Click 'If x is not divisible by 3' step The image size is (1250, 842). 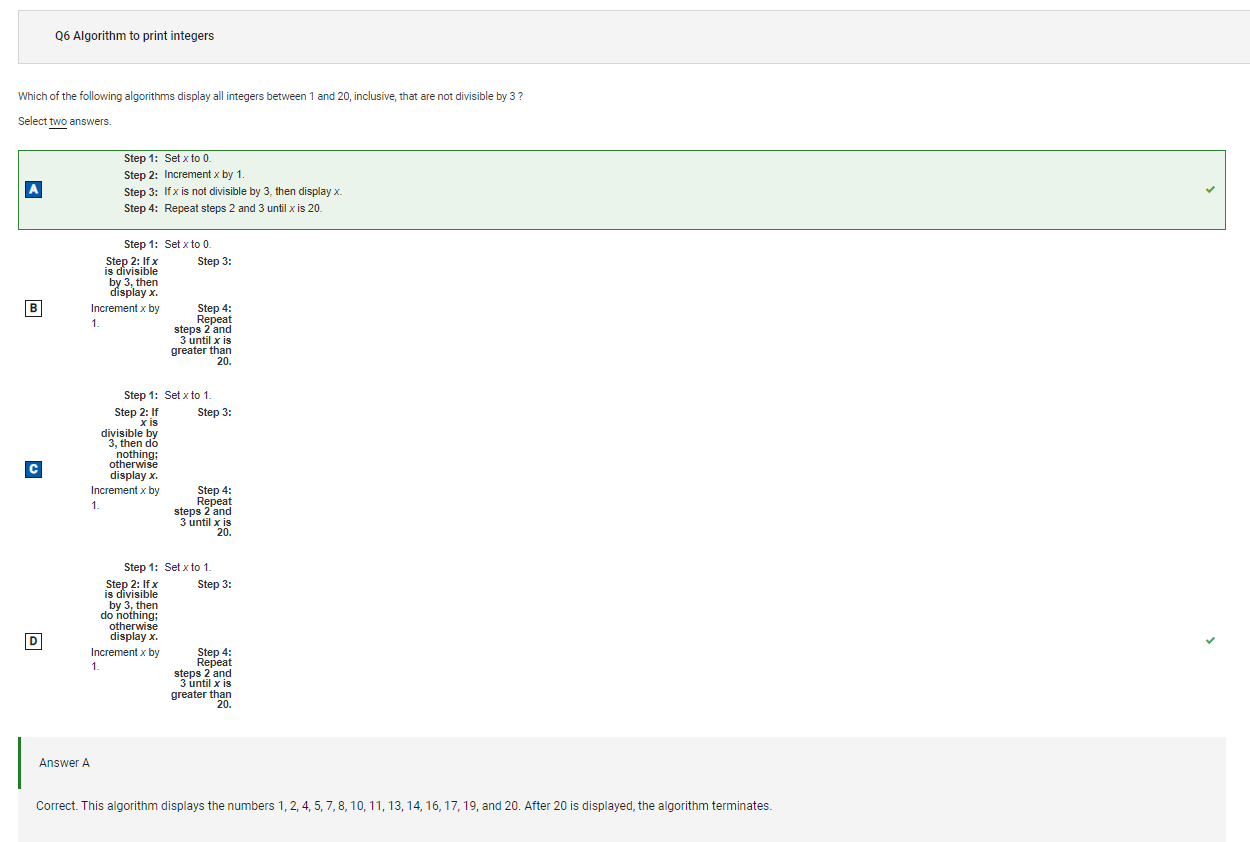point(253,192)
